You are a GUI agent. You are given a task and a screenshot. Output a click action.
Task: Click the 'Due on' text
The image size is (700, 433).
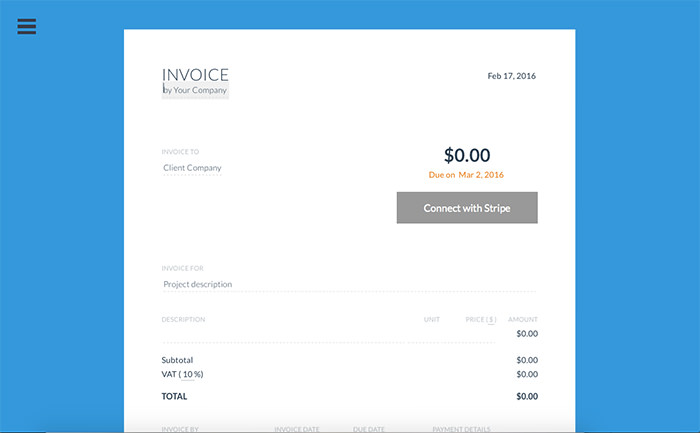point(442,175)
